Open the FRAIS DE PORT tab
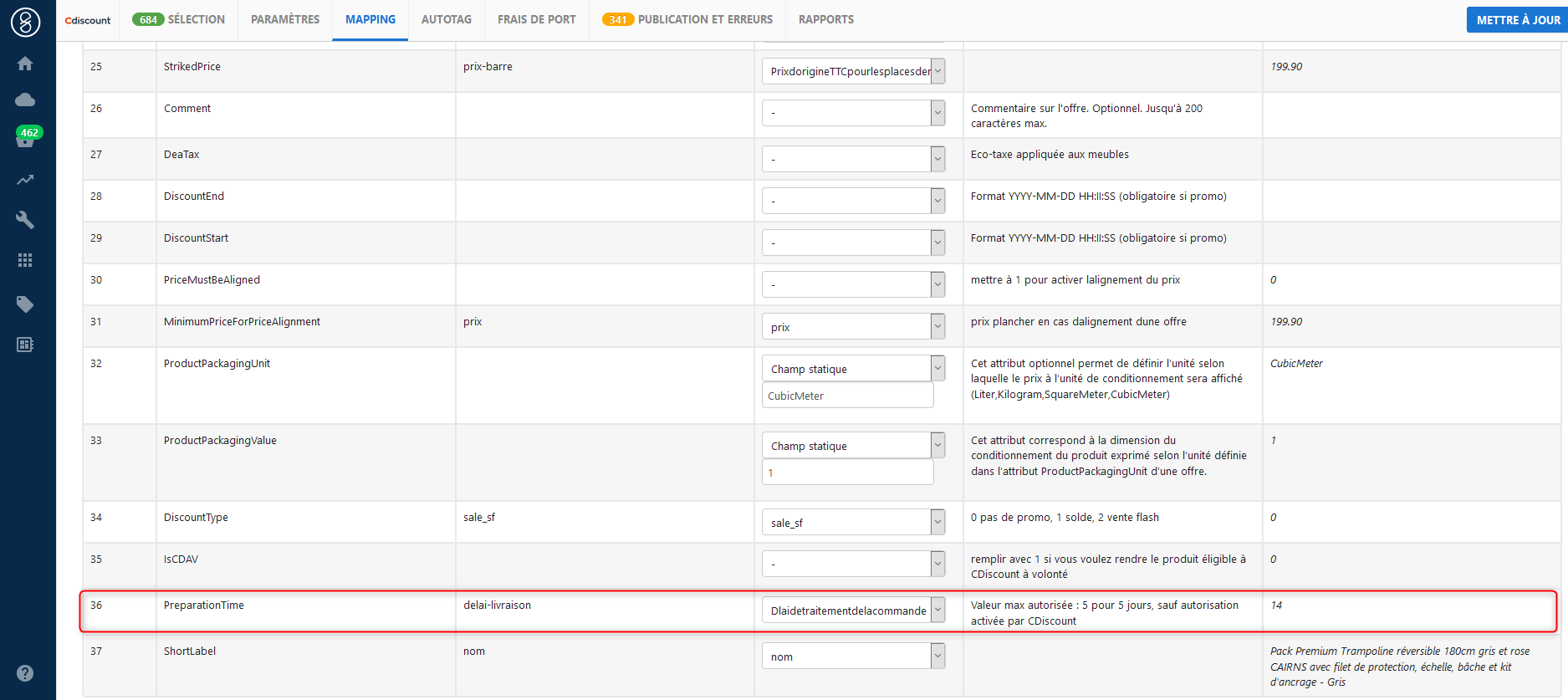The height and width of the screenshot is (700, 1568). pos(537,19)
